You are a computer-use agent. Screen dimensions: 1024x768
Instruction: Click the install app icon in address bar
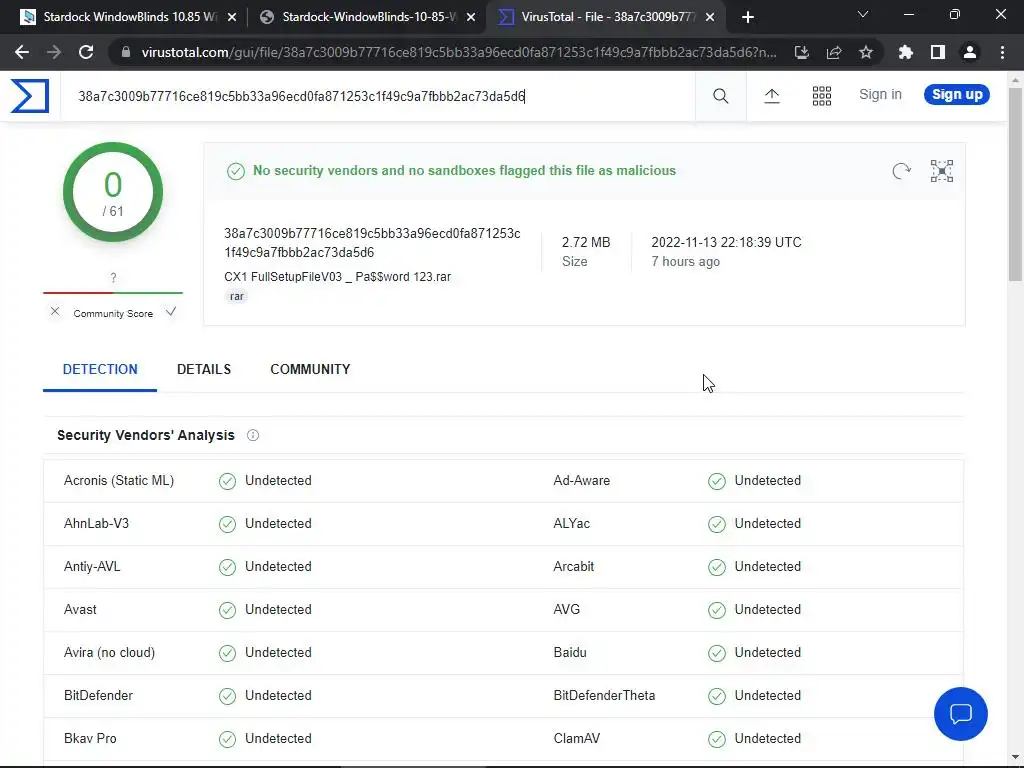coord(801,52)
